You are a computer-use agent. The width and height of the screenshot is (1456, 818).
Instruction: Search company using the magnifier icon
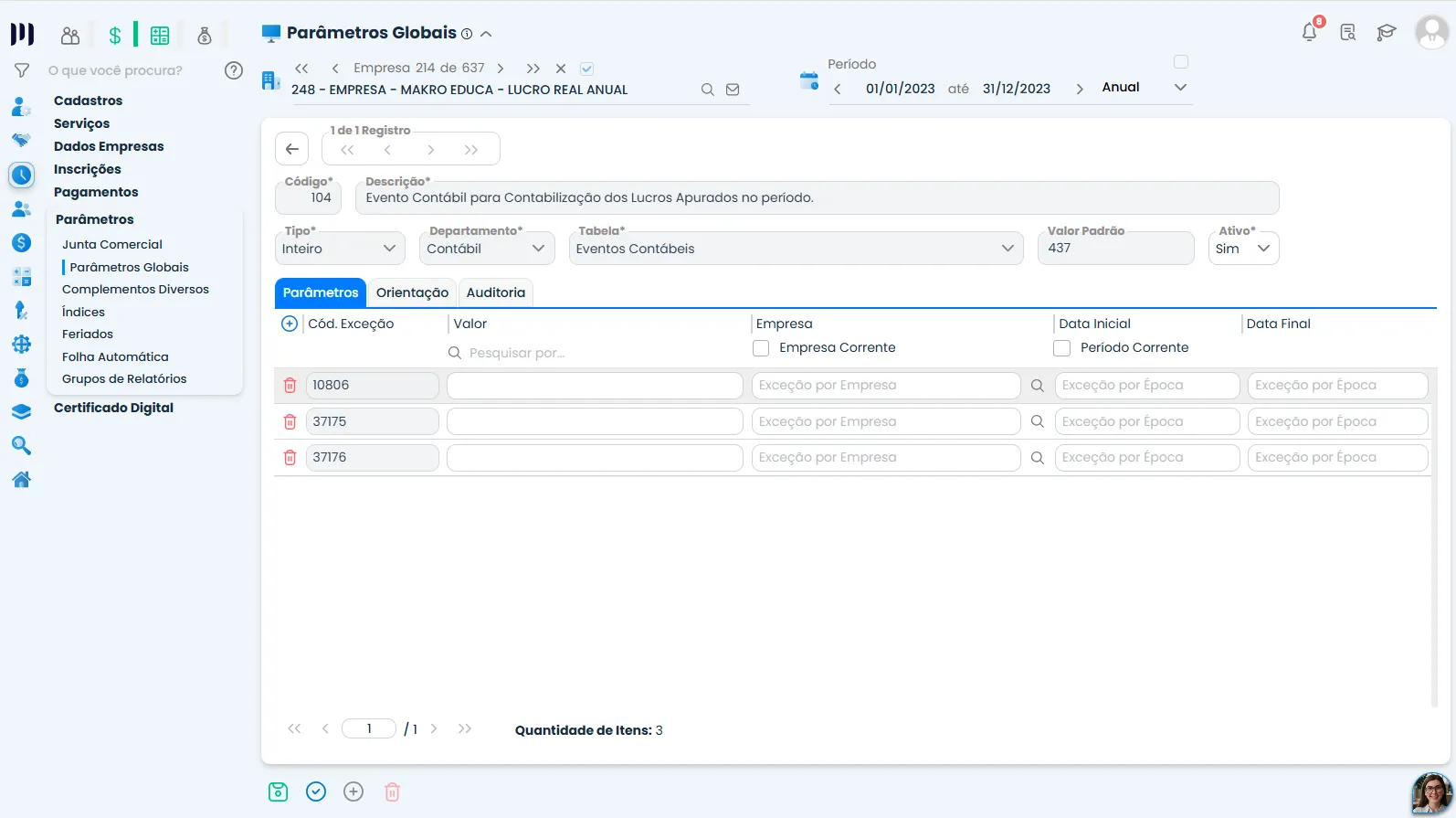(x=708, y=90)
